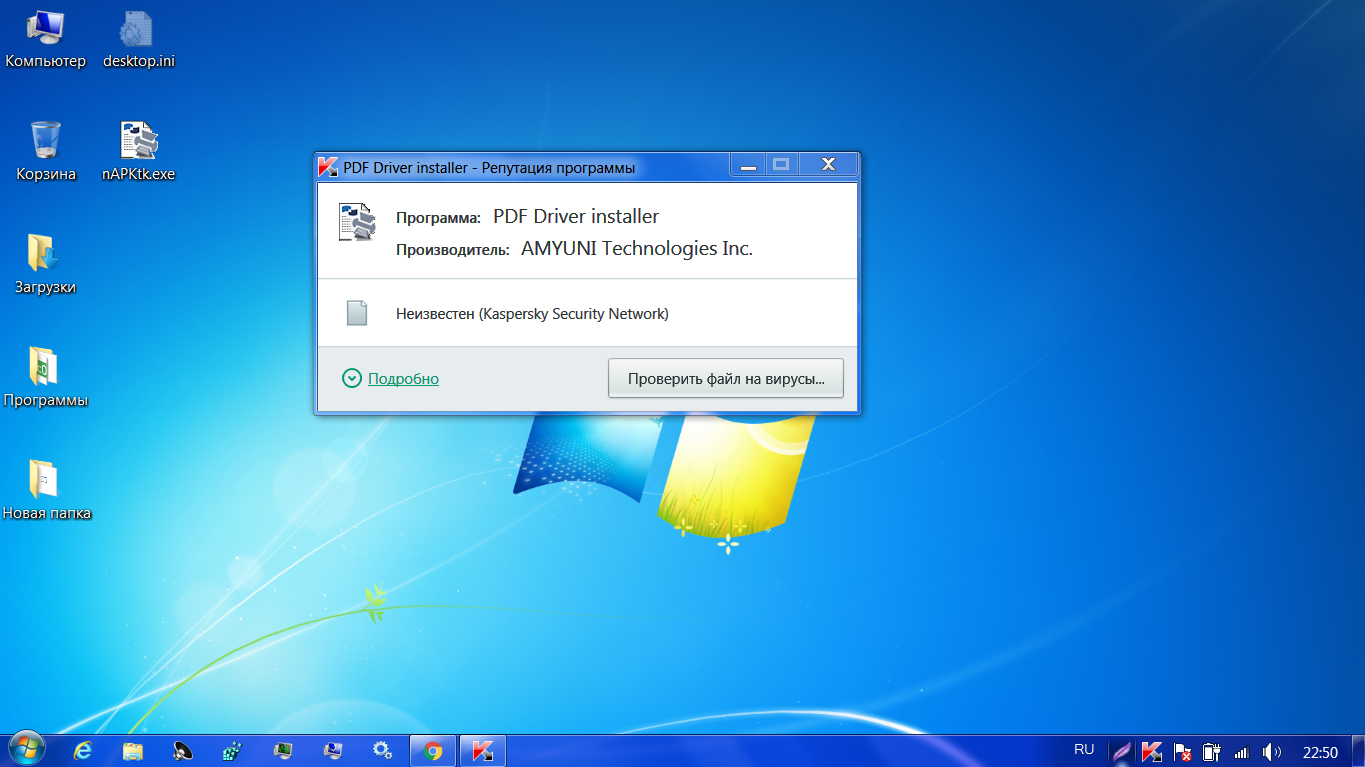
Task: Launch Internet Explorer from the taskbar
Action: pyautogui.click(x=83, y=750)
